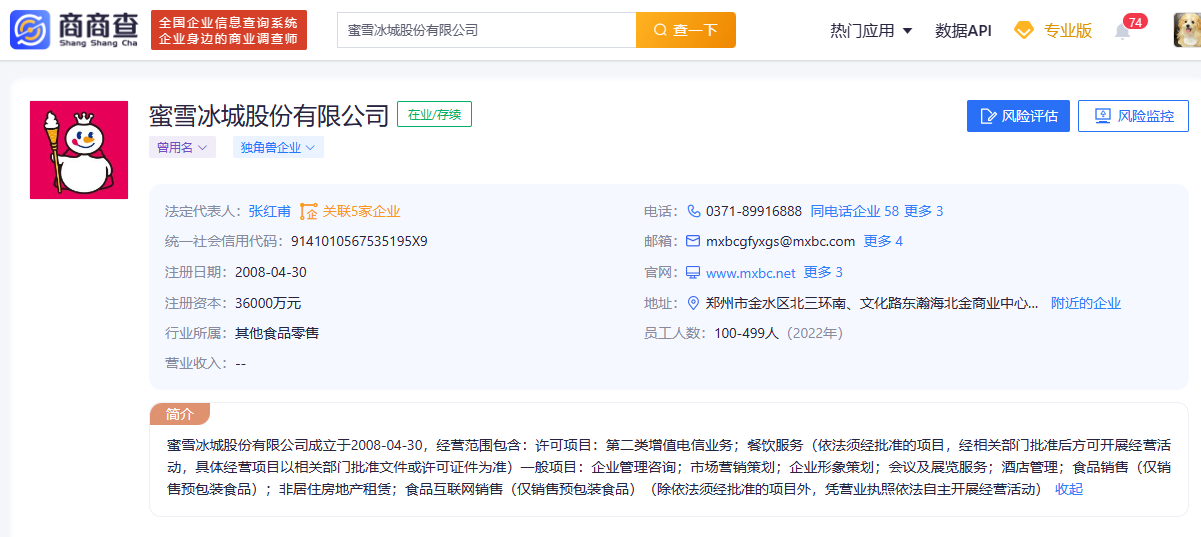1201x537 pixels.
Task: Click the employee count 100-499人
Action: point(746,333)
